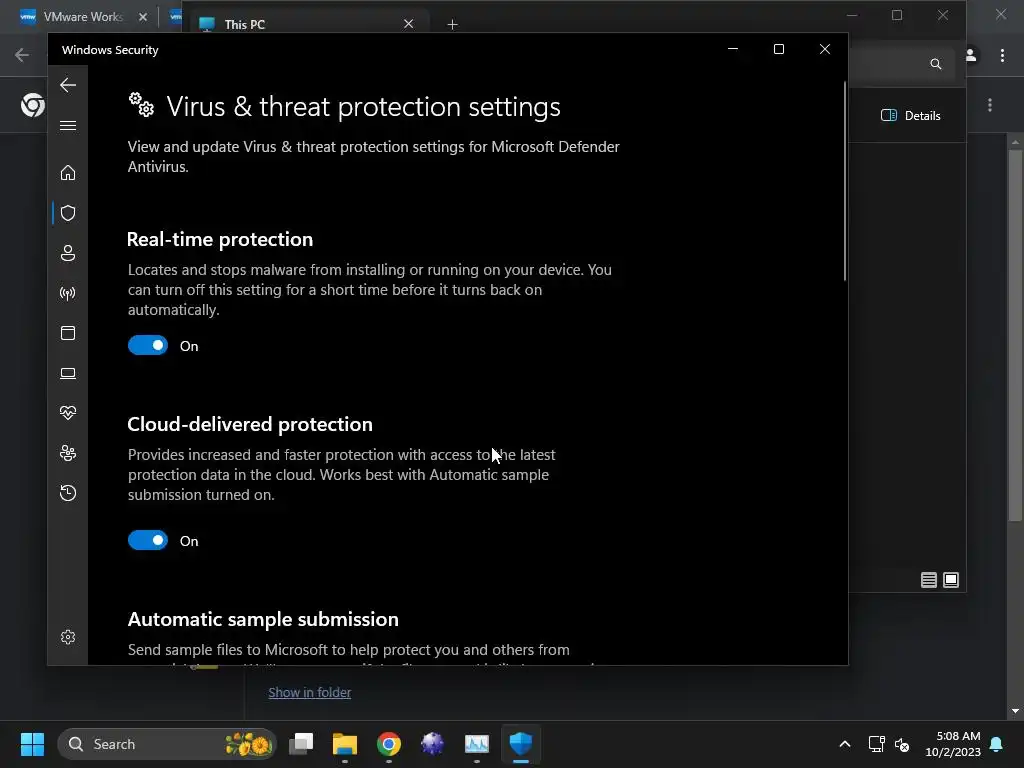Open Virus & threat protection shield icon
This screenshot has width=1024, height=768.
68,213
